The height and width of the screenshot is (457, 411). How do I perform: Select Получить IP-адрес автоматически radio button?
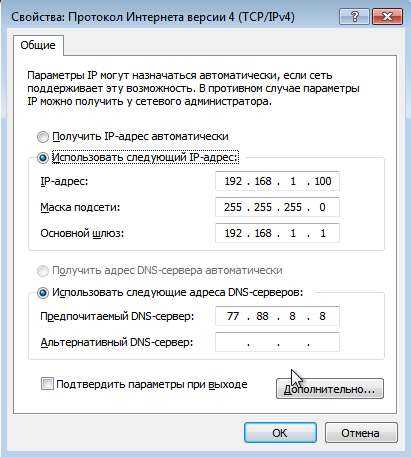(43, 137)
